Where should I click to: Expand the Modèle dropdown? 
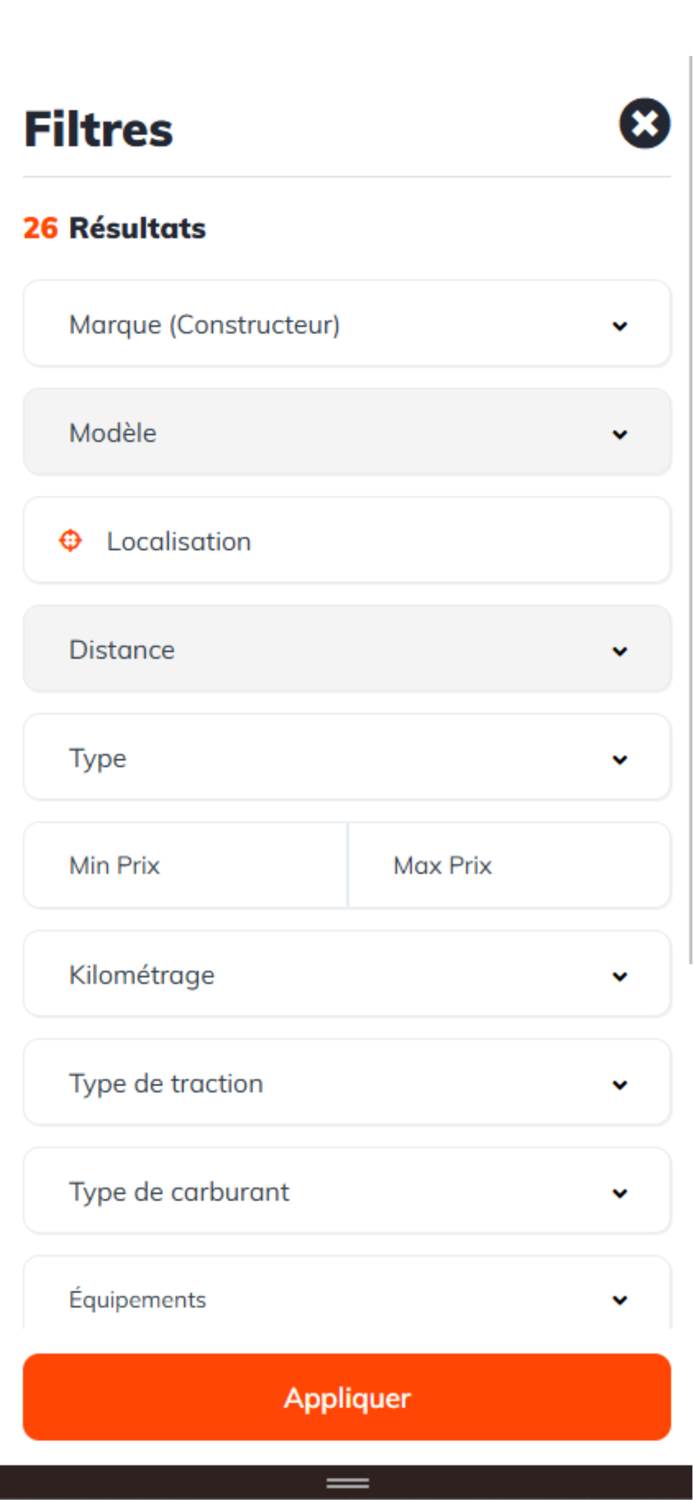346,433
